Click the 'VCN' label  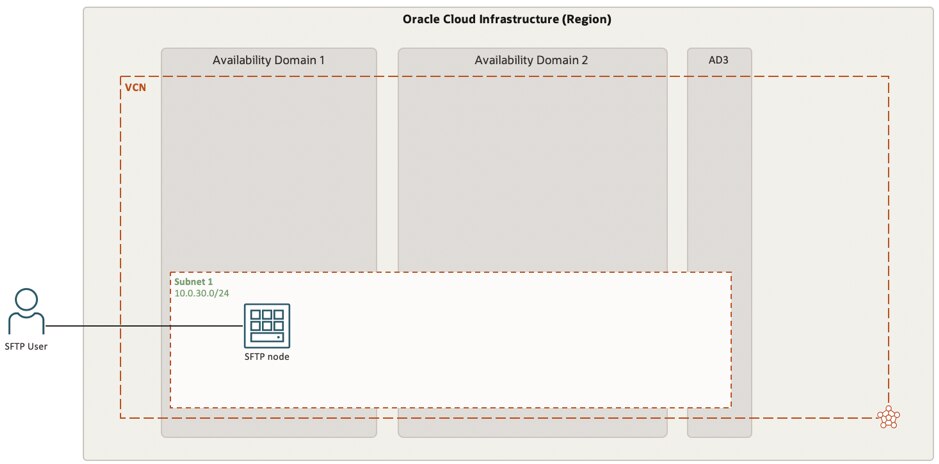135,88
